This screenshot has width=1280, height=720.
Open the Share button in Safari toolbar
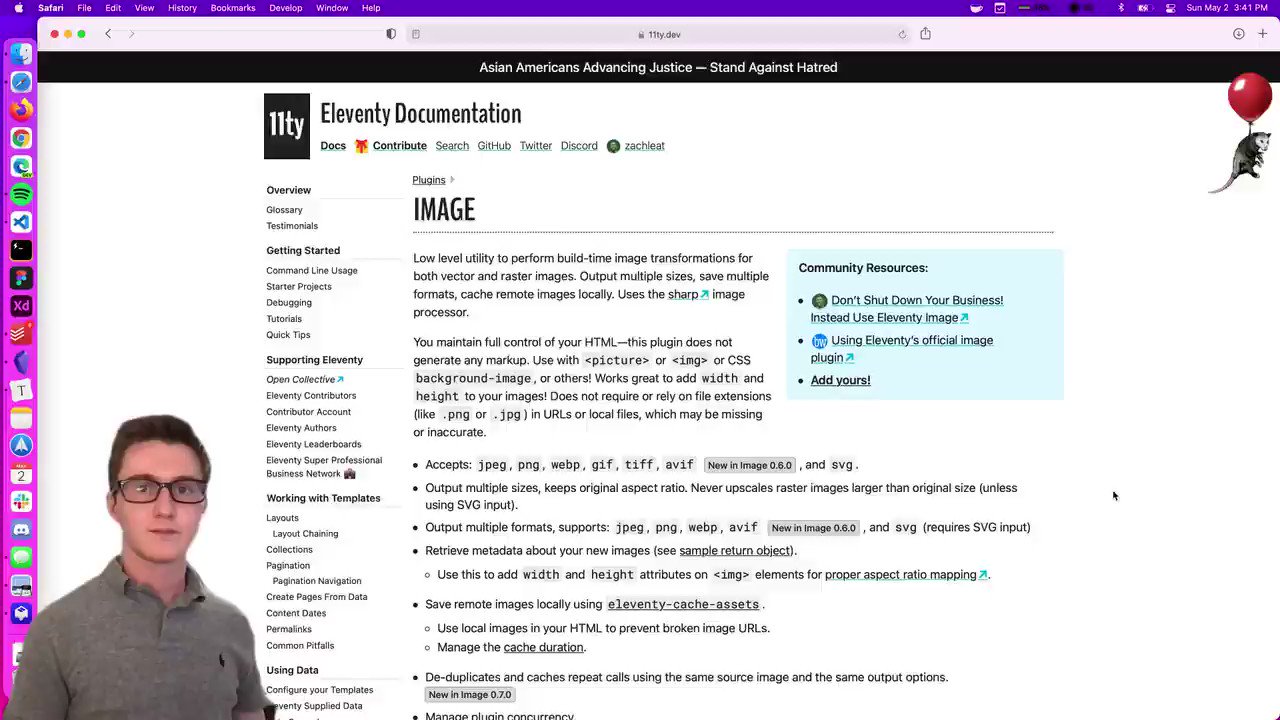(925, 33)
